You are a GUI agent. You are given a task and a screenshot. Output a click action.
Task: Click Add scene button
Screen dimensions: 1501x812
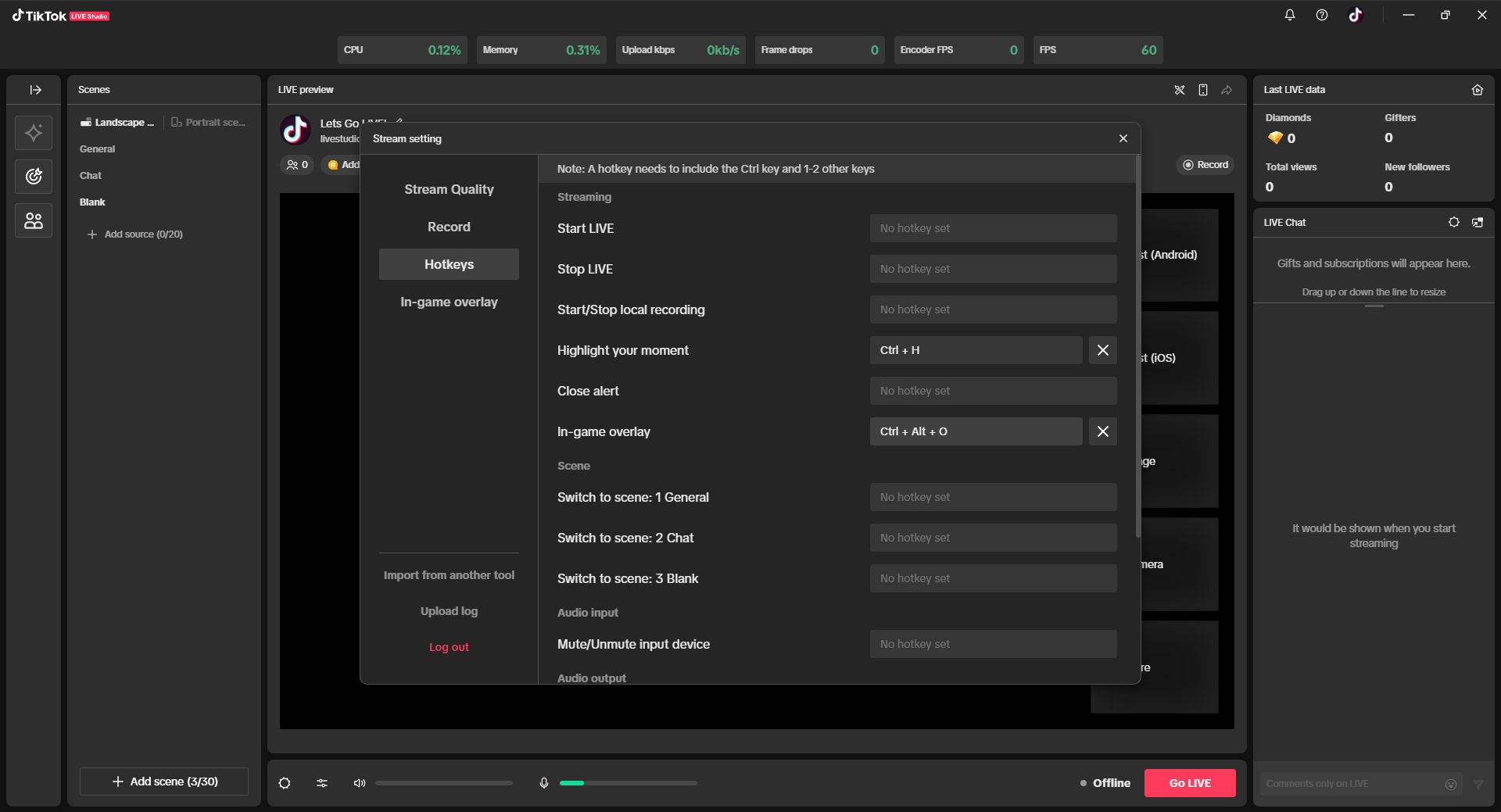point(164,782)
